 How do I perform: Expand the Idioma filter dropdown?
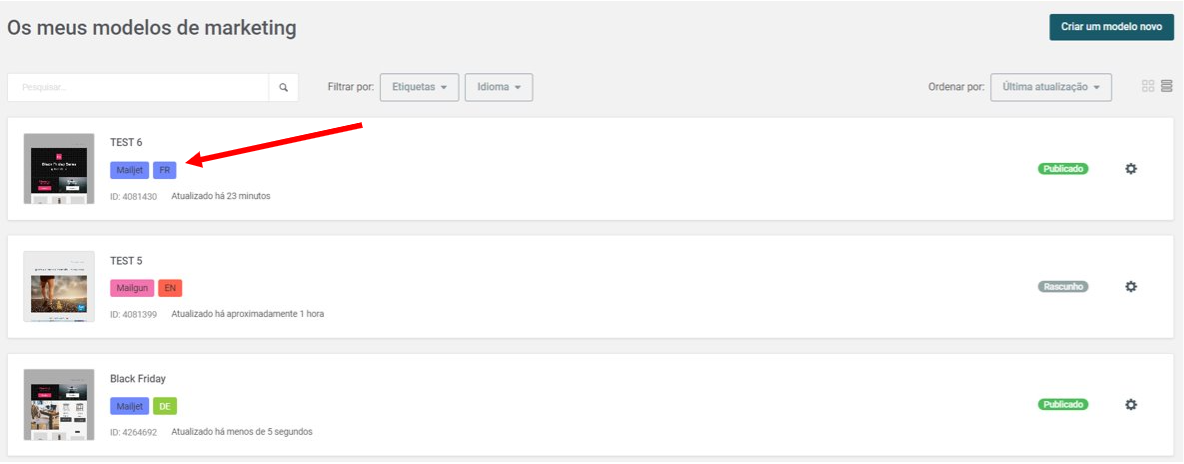click(x=499, y=87)
